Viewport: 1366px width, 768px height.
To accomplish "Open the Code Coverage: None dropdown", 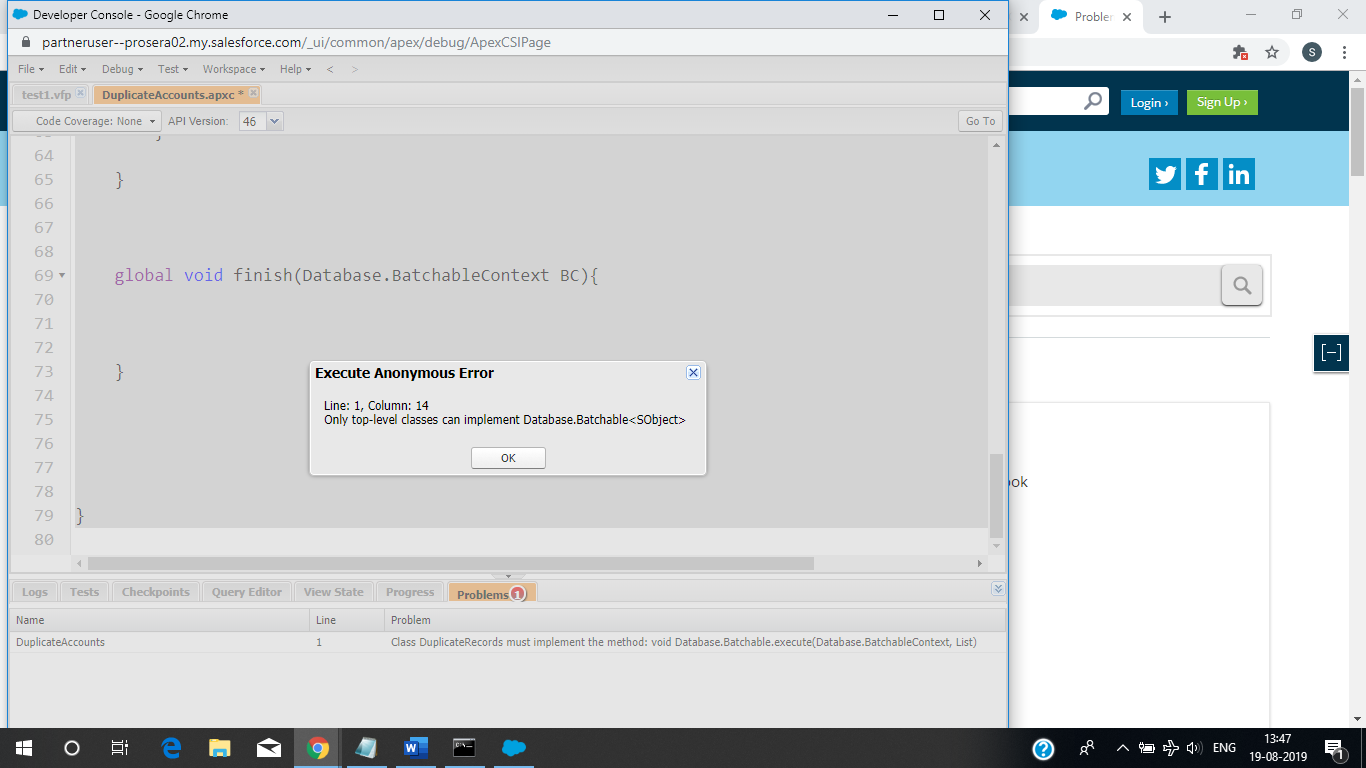I will (x=87, y=121).
